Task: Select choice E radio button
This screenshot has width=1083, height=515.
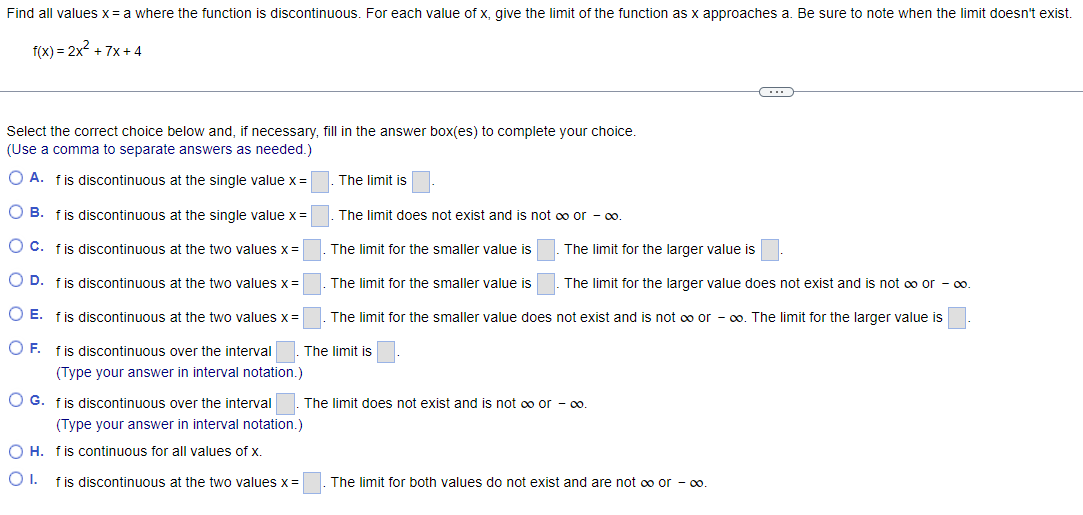Action: pos(16,315)
